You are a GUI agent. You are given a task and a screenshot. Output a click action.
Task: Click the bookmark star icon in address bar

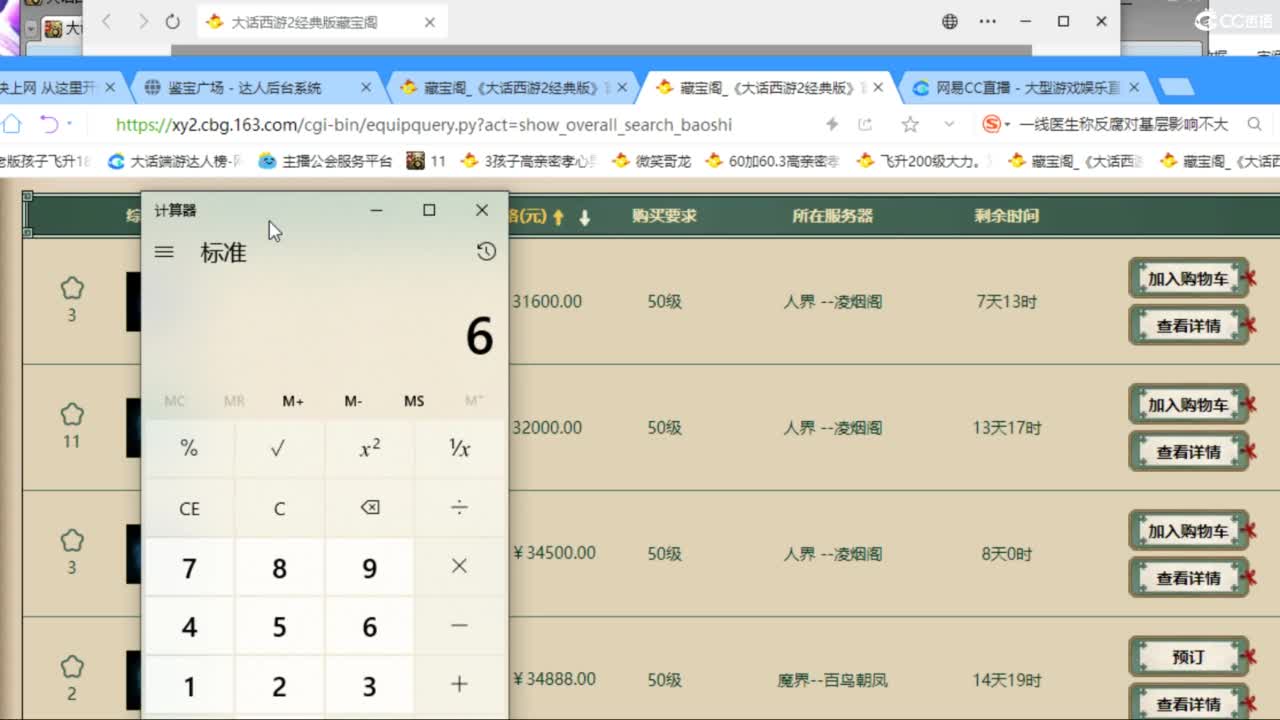910,125
